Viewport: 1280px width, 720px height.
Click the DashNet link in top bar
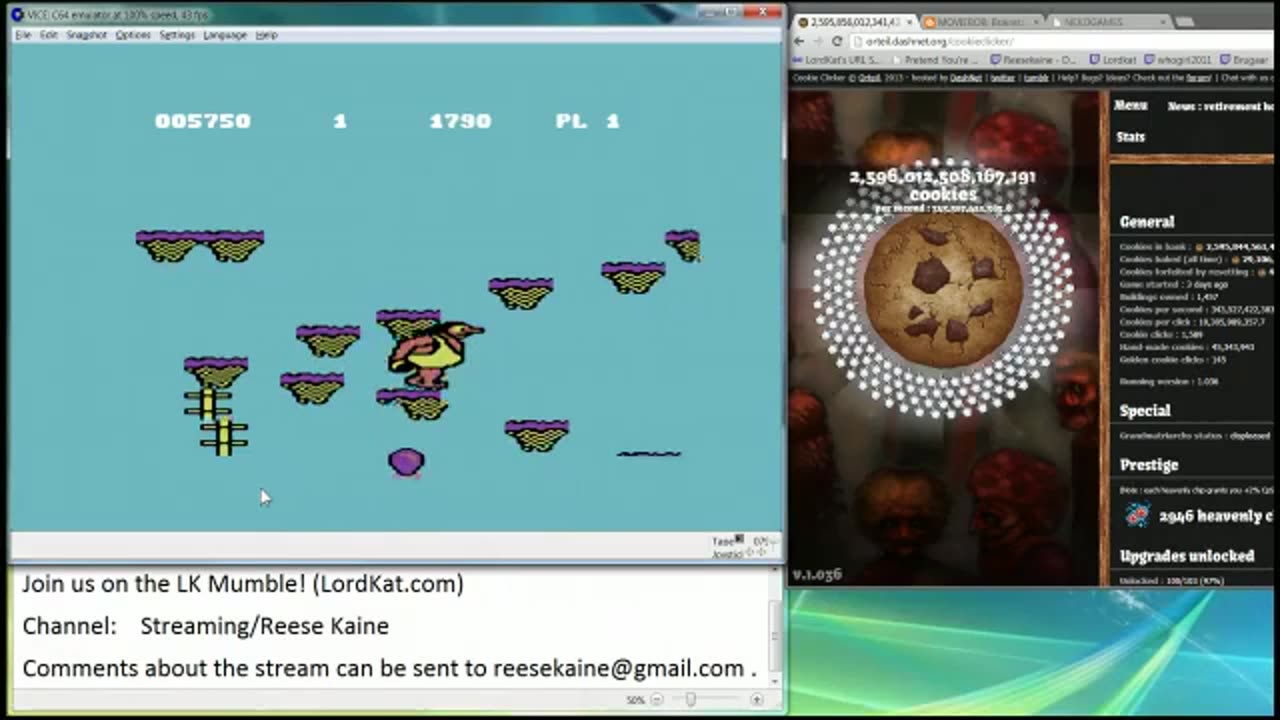pos(965,78)
